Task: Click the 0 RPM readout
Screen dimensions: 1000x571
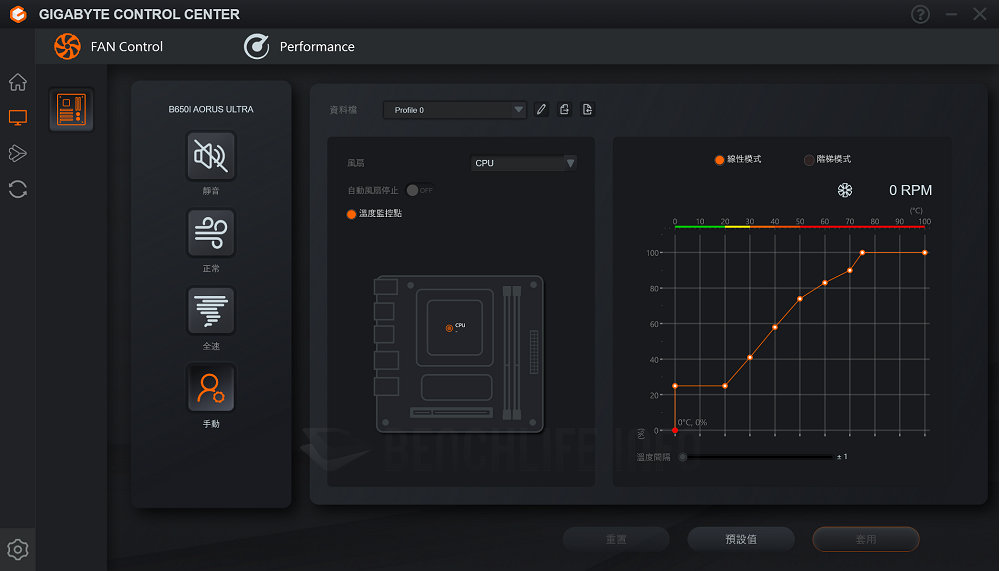Action: (x=910, y=190)
